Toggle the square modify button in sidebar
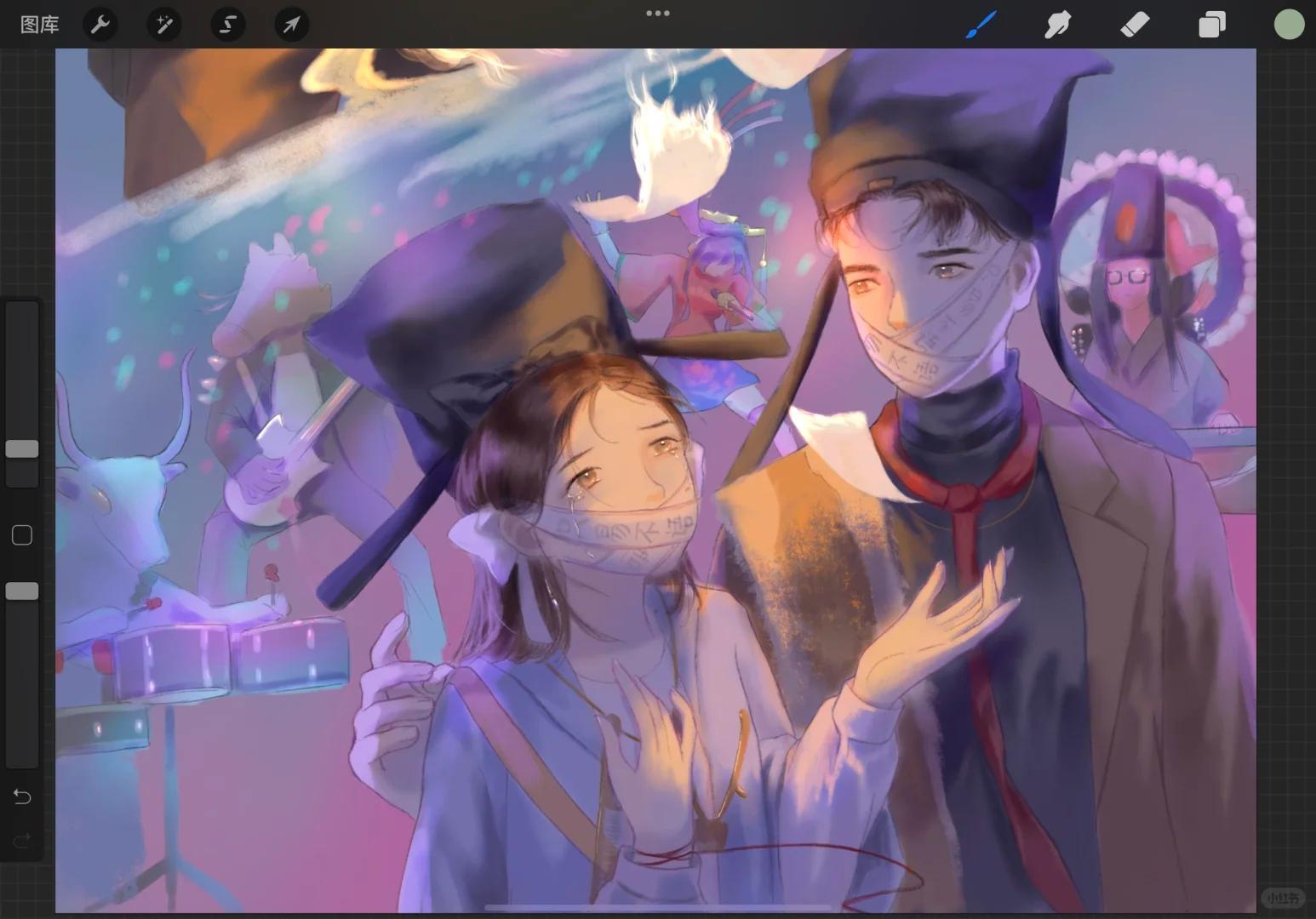Screen dimensions: 1316x919 (x=22, y=535)
